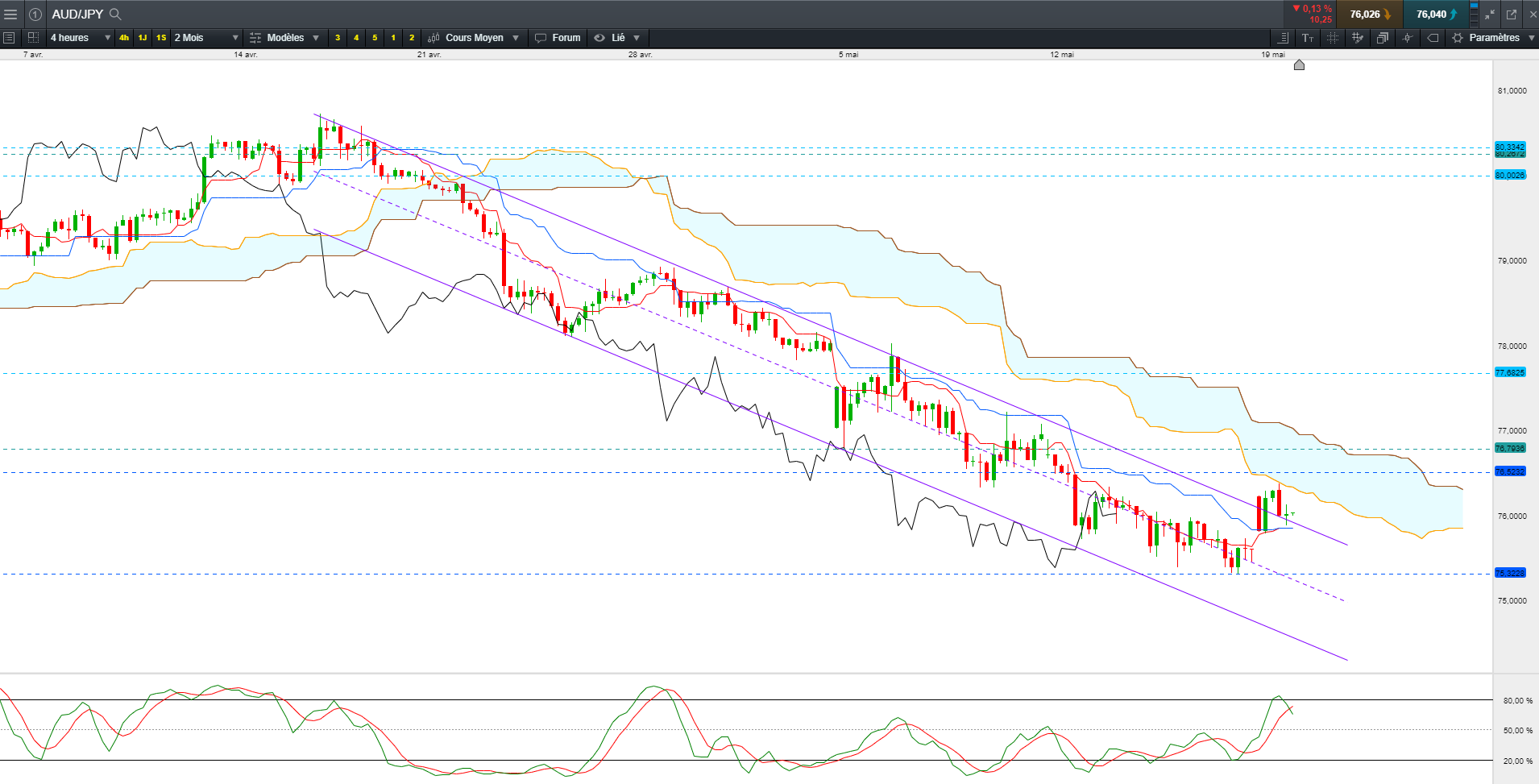
Task: Click the Cours Moyen label
Action: pos(475,38)
